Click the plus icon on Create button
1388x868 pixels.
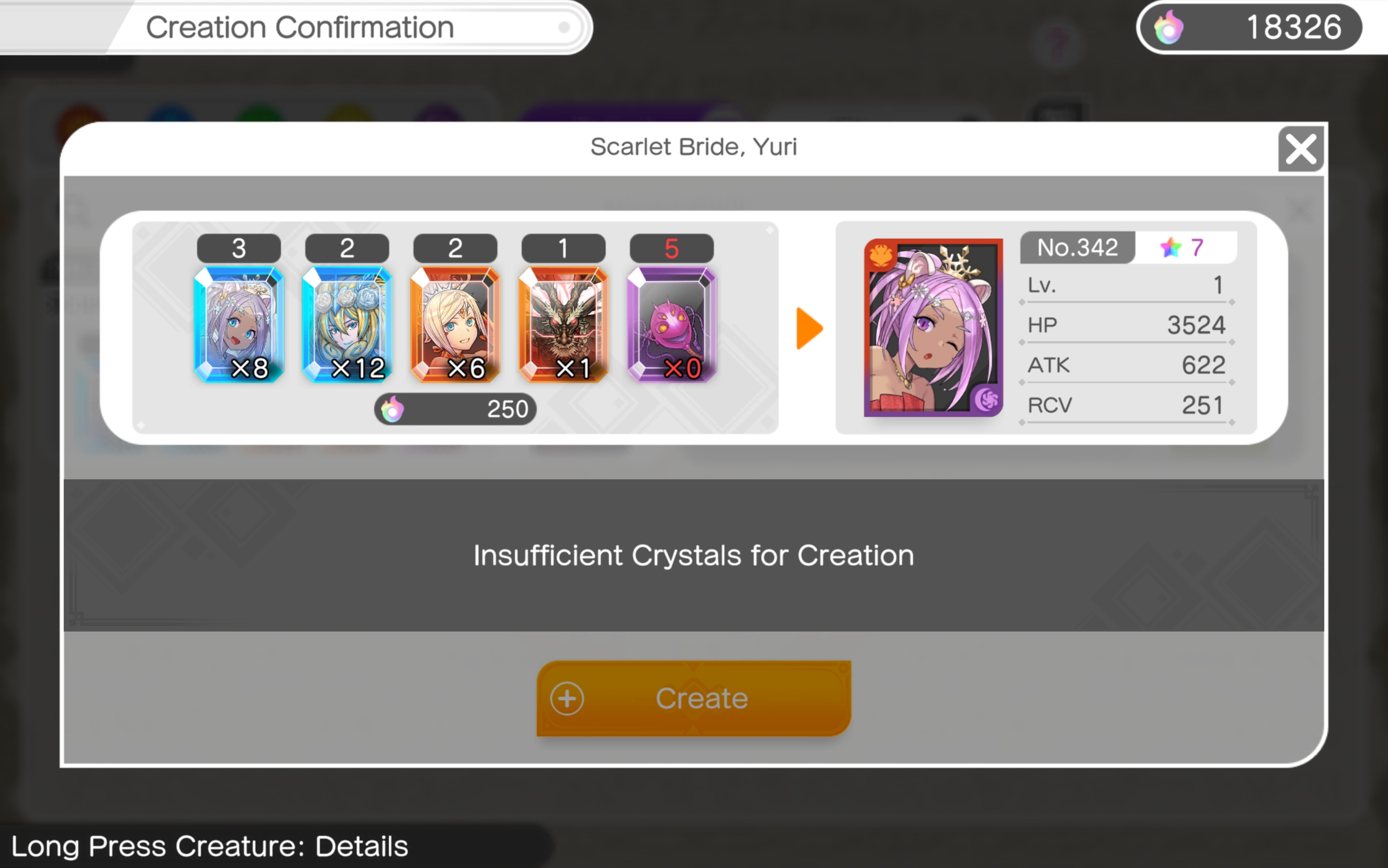(567, 699)
